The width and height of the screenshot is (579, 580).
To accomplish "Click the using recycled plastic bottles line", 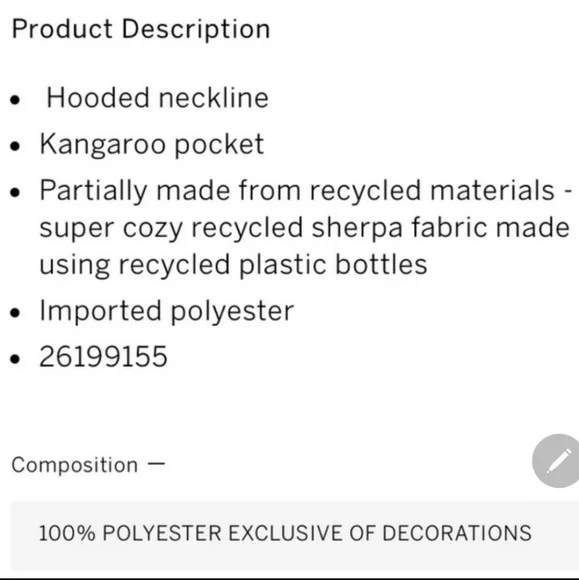I will 233,265.
